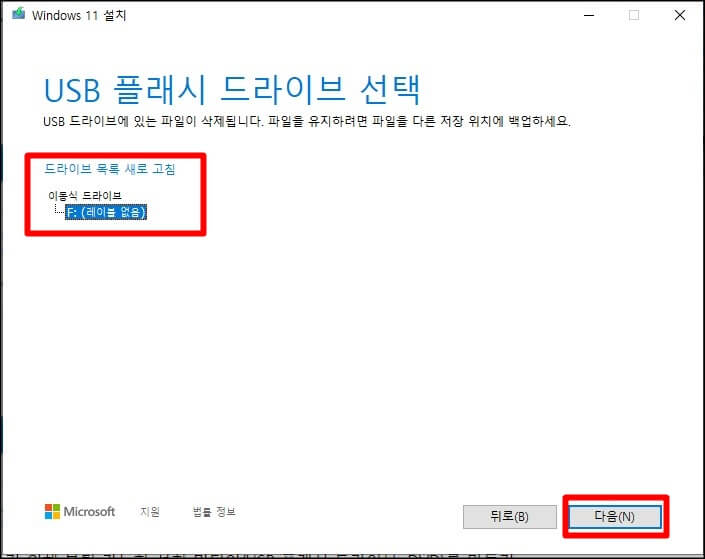Select the F: (레이블 없음) drive
705x559 pixels.
106,212
